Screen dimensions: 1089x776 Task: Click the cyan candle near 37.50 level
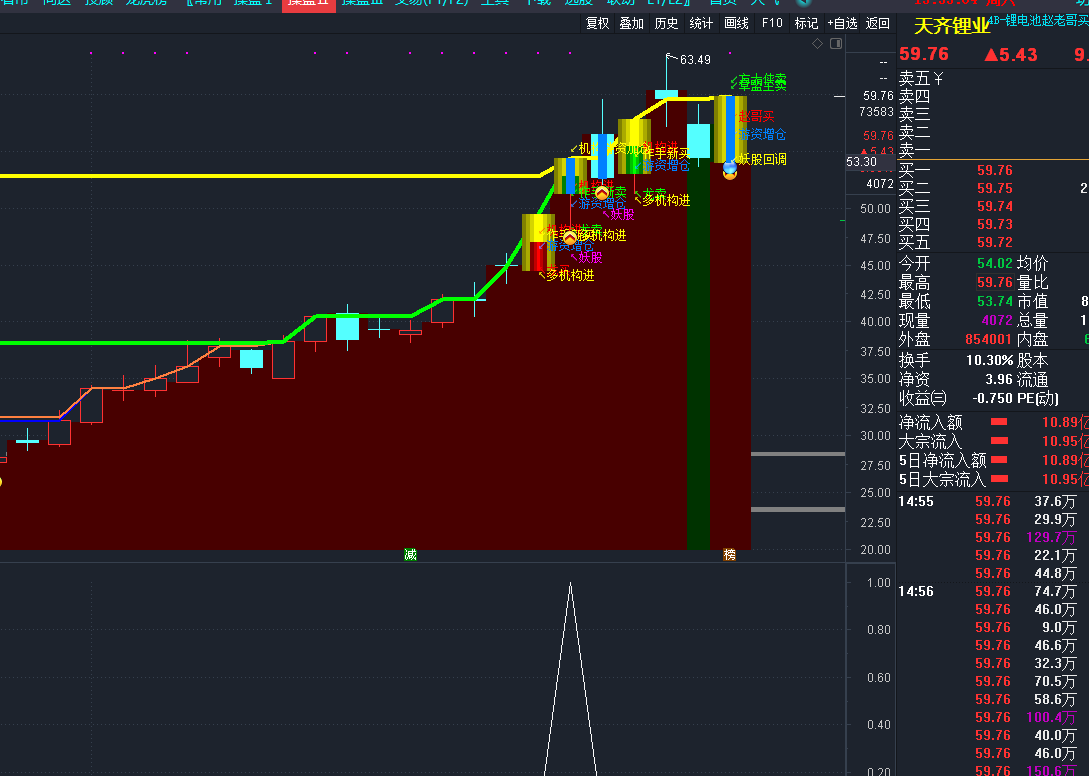[x=251, y=359]
